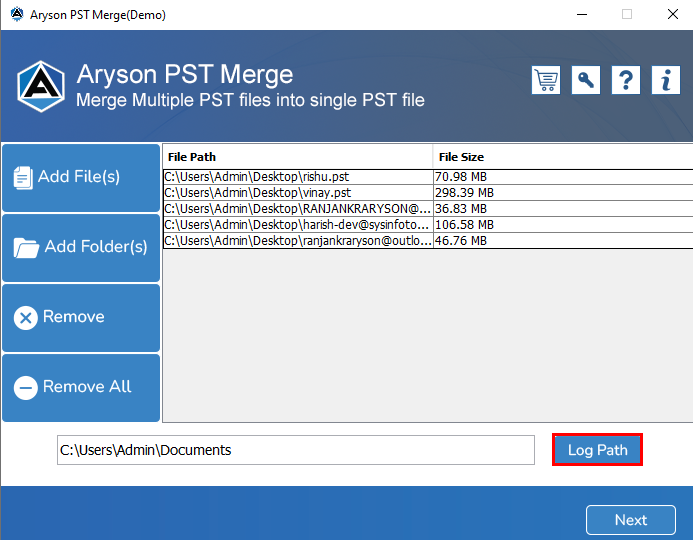Select the RANJANKRARYSON@ file row
The width and height of the screenshot is (693, 540).
pos(428,209)
